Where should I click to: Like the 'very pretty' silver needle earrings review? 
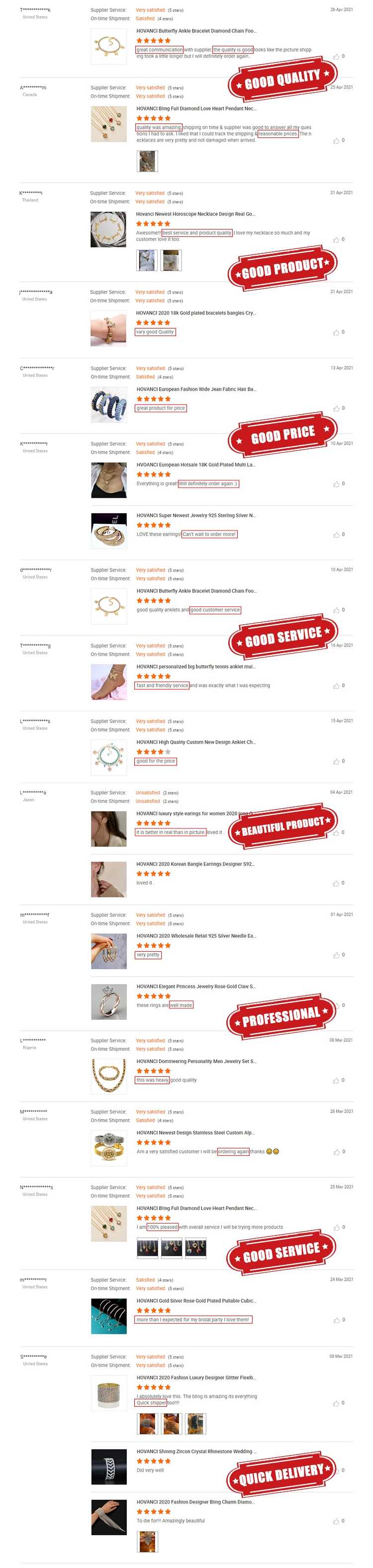(336, 955)
